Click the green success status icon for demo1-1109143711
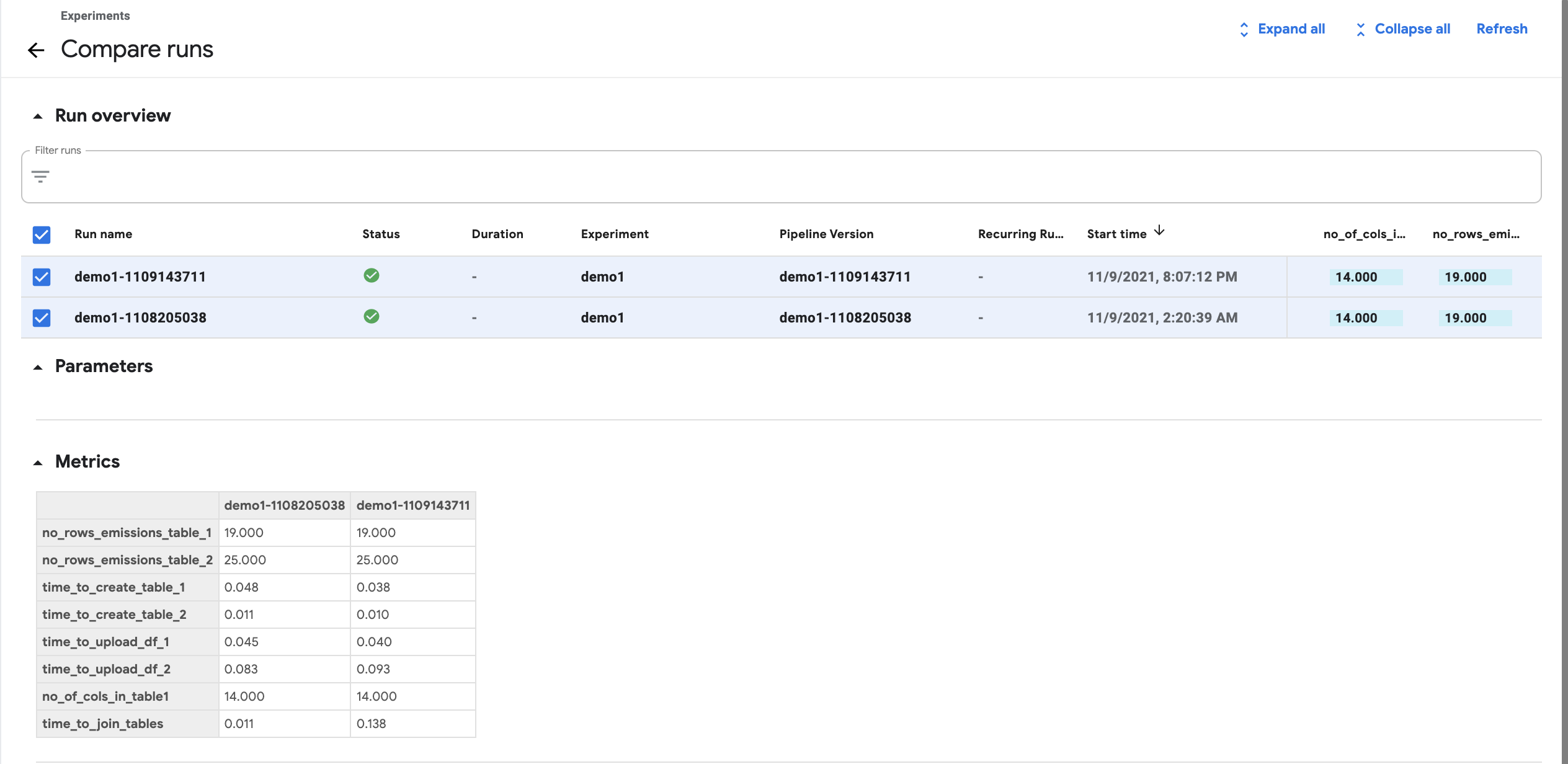Viewport: 1568px width, 764px height. click(372, 275)
